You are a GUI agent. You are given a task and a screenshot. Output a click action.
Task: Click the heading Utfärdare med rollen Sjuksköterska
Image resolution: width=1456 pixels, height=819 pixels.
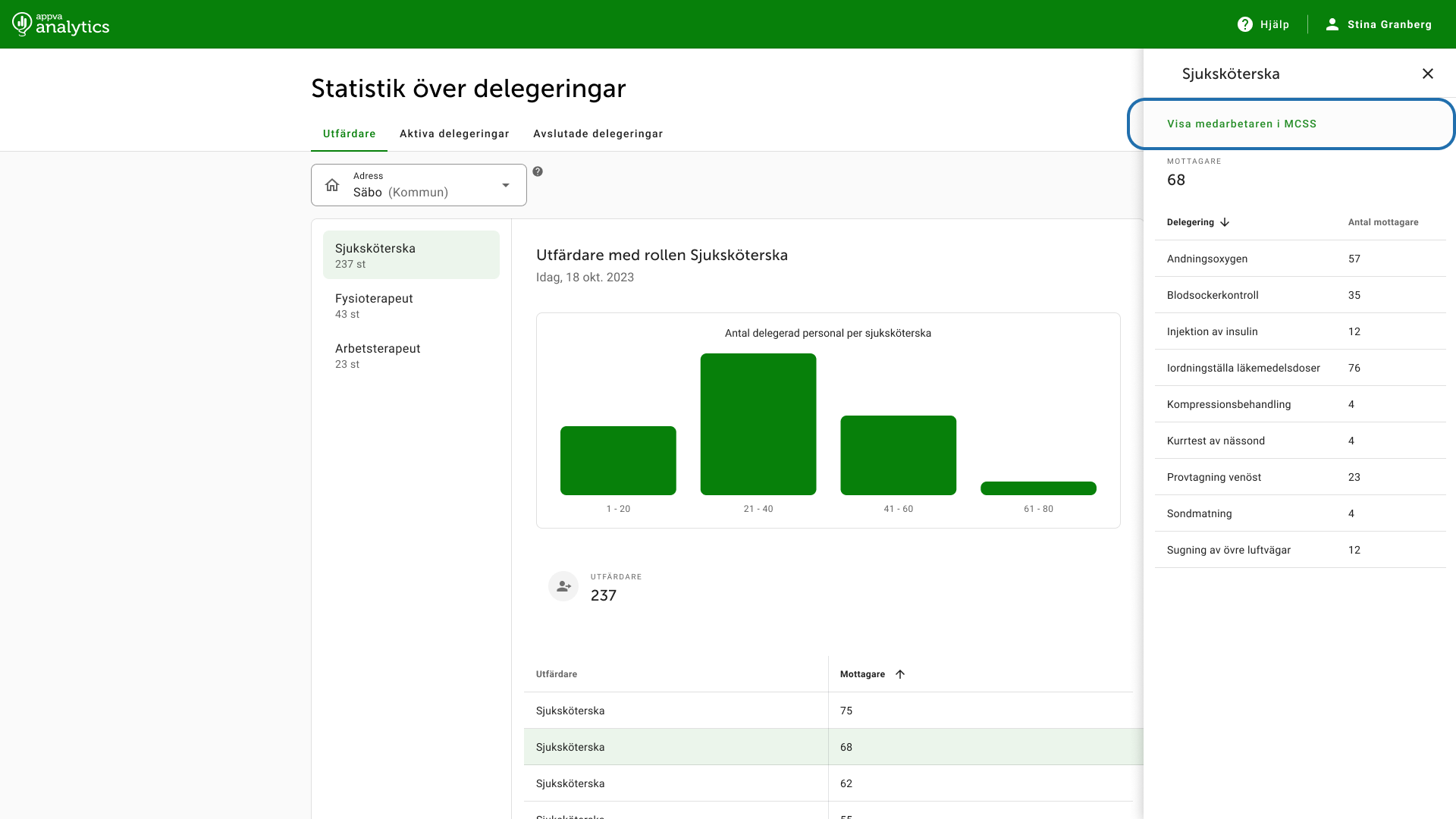662,255
